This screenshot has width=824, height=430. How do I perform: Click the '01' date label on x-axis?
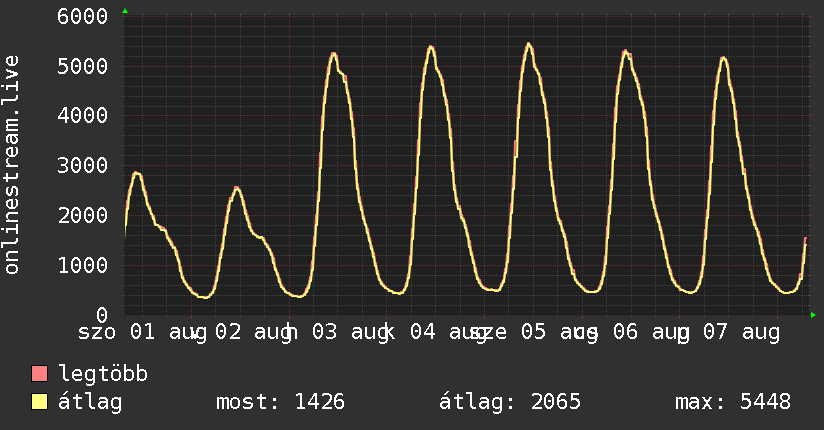click(142, 332)
